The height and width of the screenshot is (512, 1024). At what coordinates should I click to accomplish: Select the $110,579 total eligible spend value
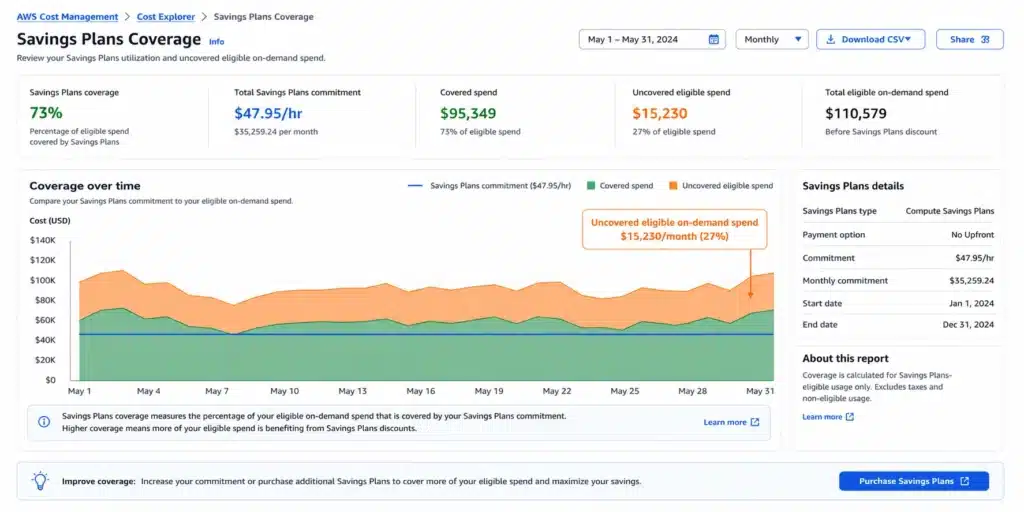click(856, 113)
